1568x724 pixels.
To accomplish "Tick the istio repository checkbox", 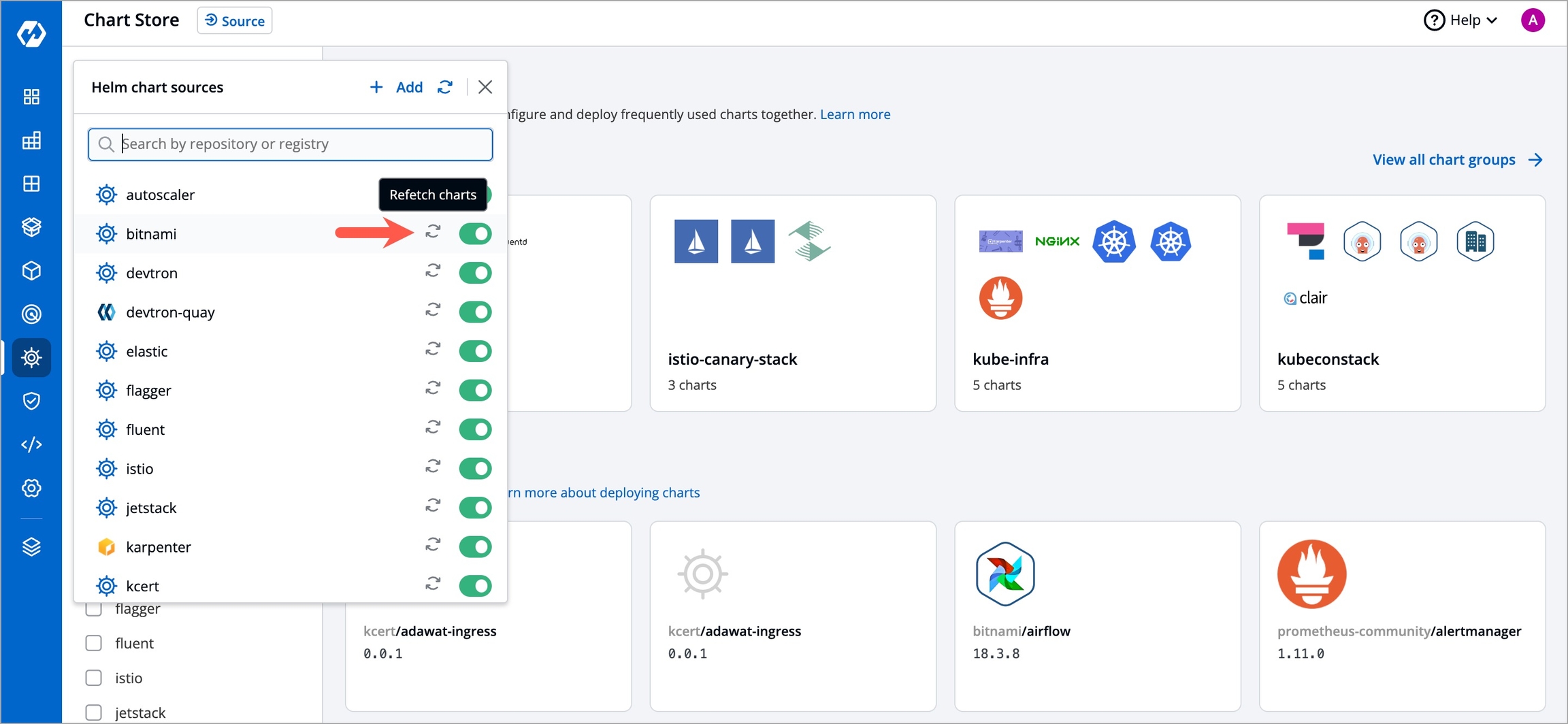I will pos(94,678).
